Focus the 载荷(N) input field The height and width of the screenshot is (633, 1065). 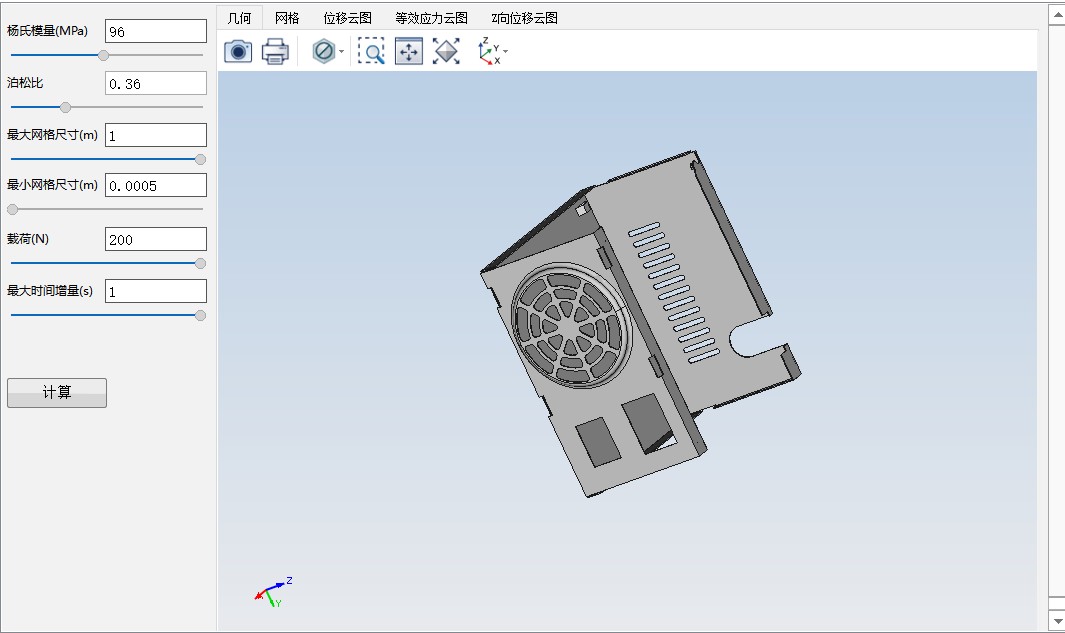[156, 239]
